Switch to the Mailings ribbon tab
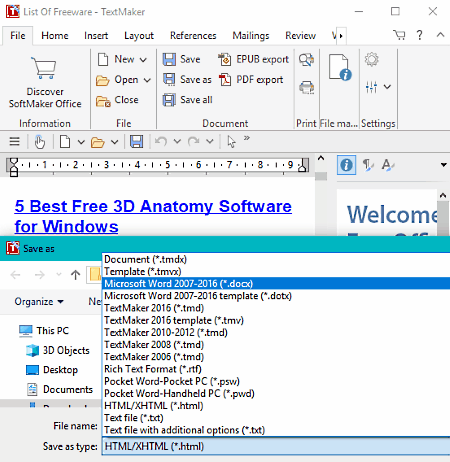 click(x=251, y=36)
